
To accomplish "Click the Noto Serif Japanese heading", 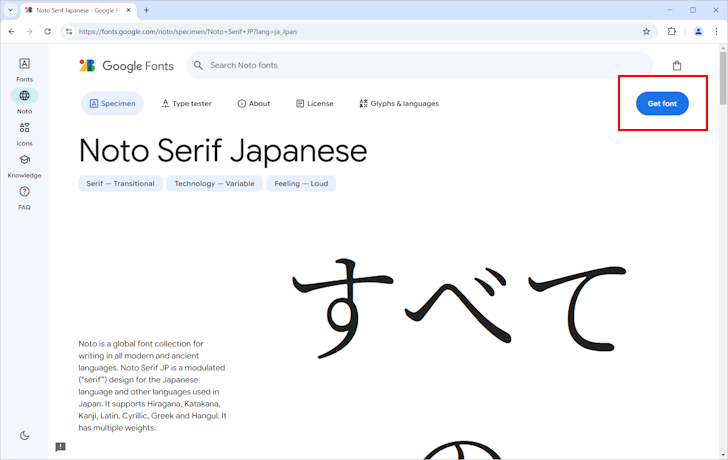I will 223,151.
